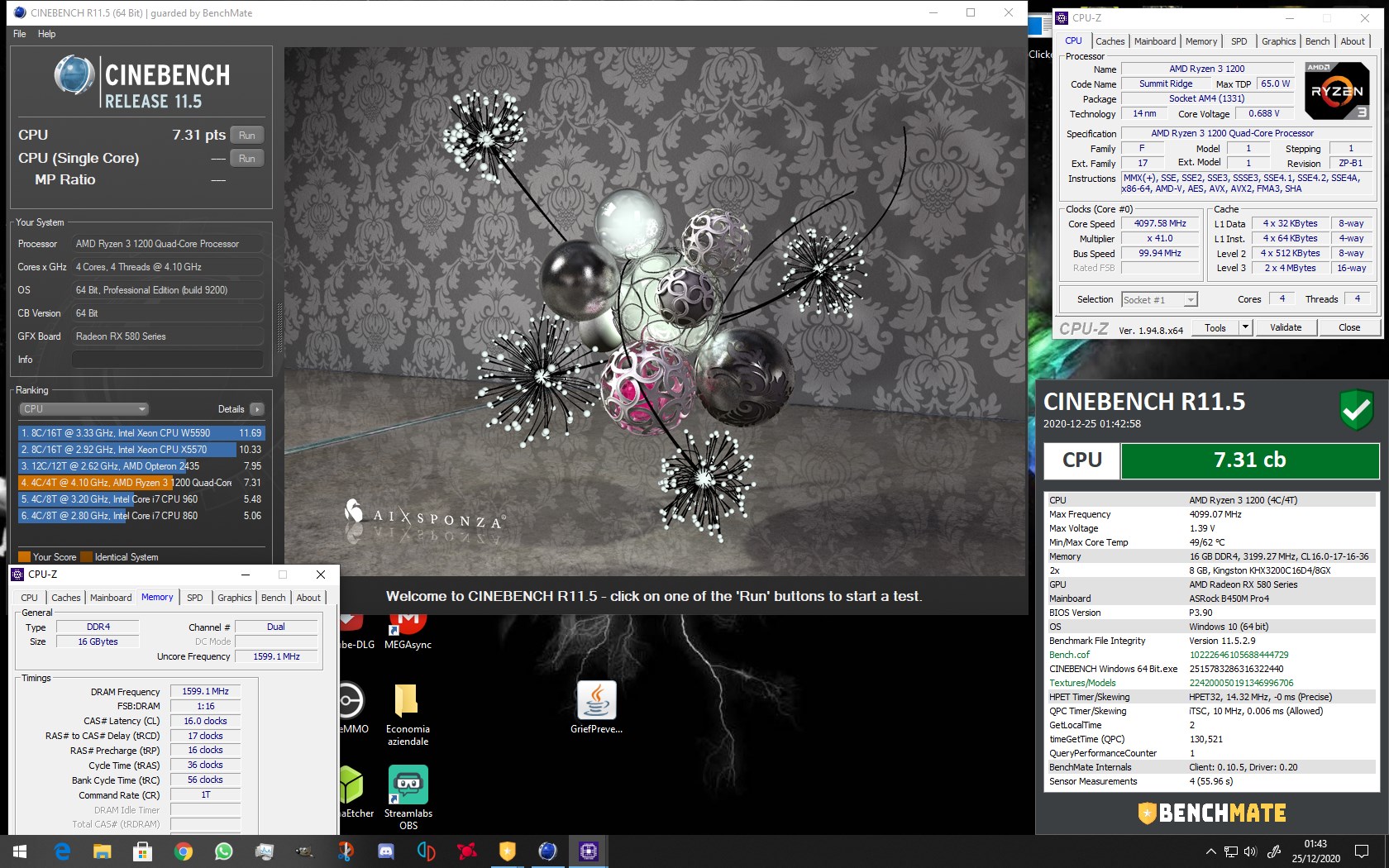Open CPU tab in bottom-left CPU-Z window
Viewport: 1389px width, 868px height.
(x=30, y=598)
